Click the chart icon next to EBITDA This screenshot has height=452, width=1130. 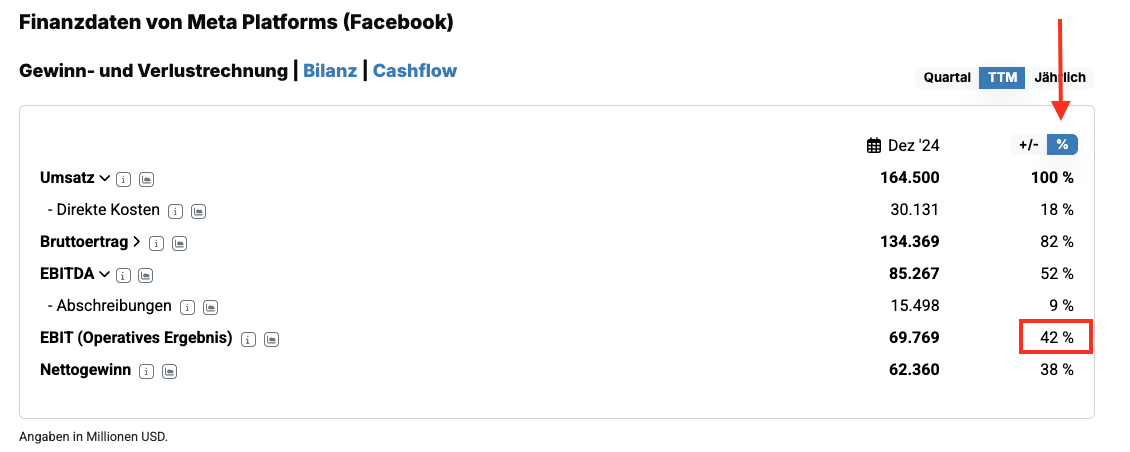145,275
